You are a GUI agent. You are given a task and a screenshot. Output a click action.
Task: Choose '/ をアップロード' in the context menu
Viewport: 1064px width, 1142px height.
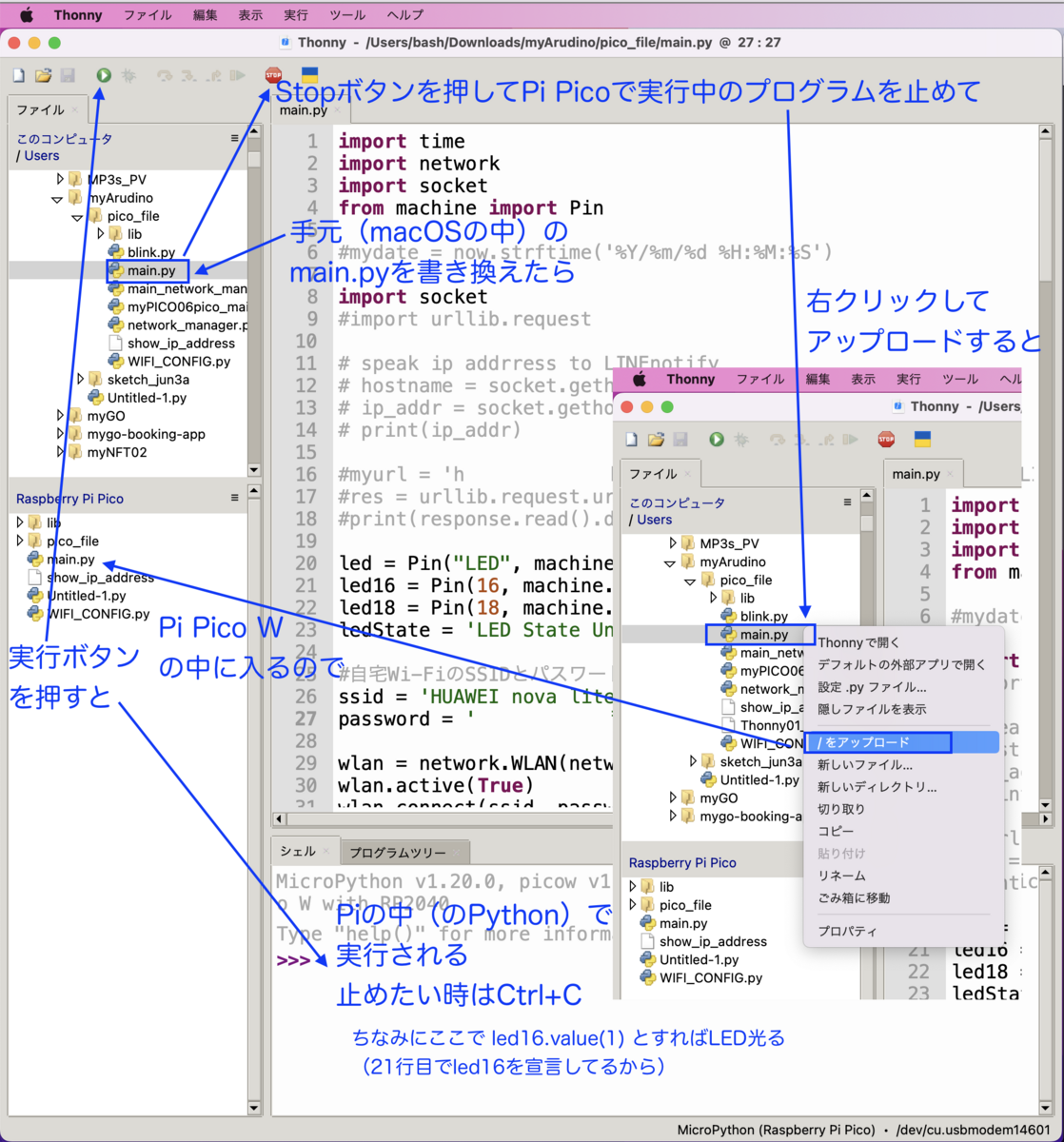click(x=903, y=742)
